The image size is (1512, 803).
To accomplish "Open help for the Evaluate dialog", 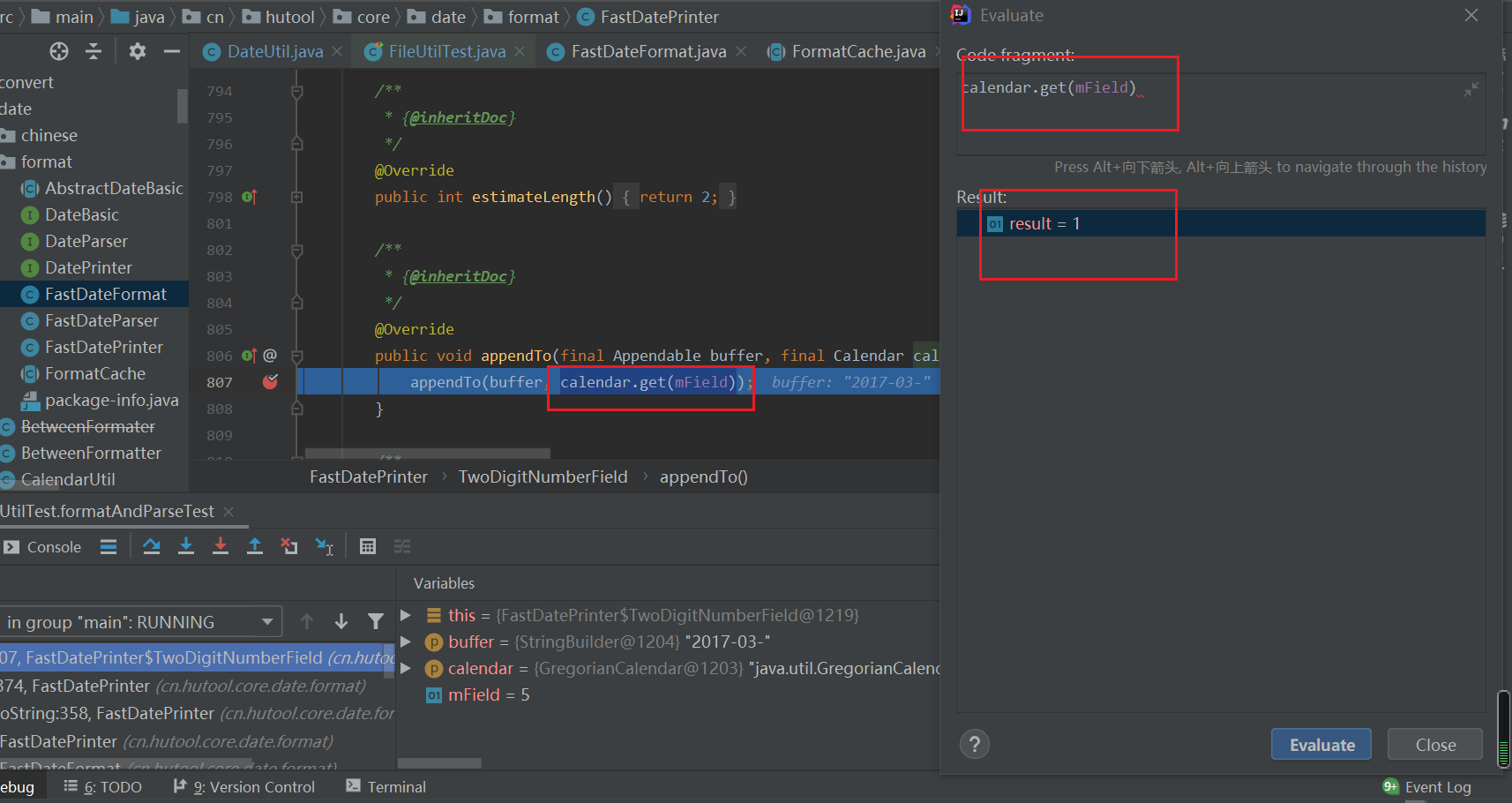I will coord(975,745).
